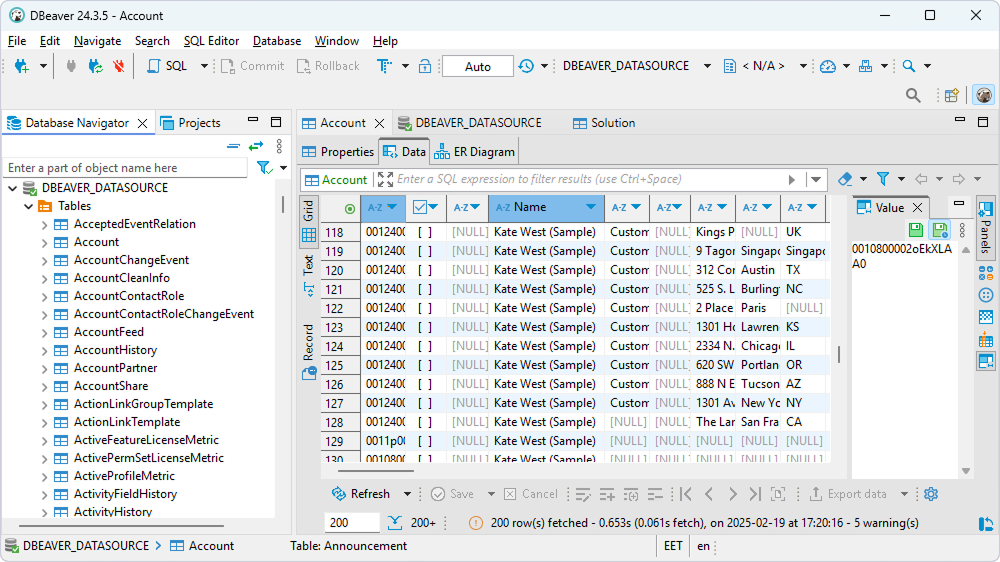Click the results settings gear icon
Screen dimensions: 1000x562
tap(931, 494)
